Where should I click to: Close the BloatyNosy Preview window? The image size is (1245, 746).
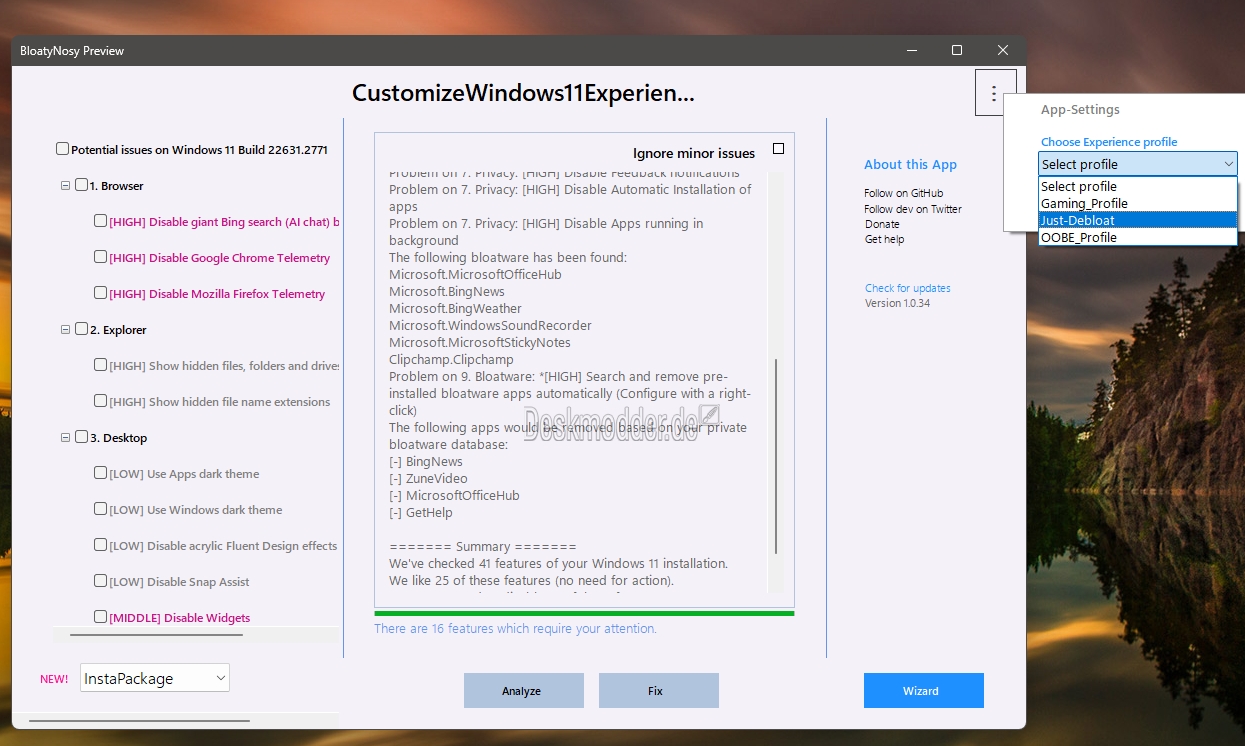pos(1003,50)
